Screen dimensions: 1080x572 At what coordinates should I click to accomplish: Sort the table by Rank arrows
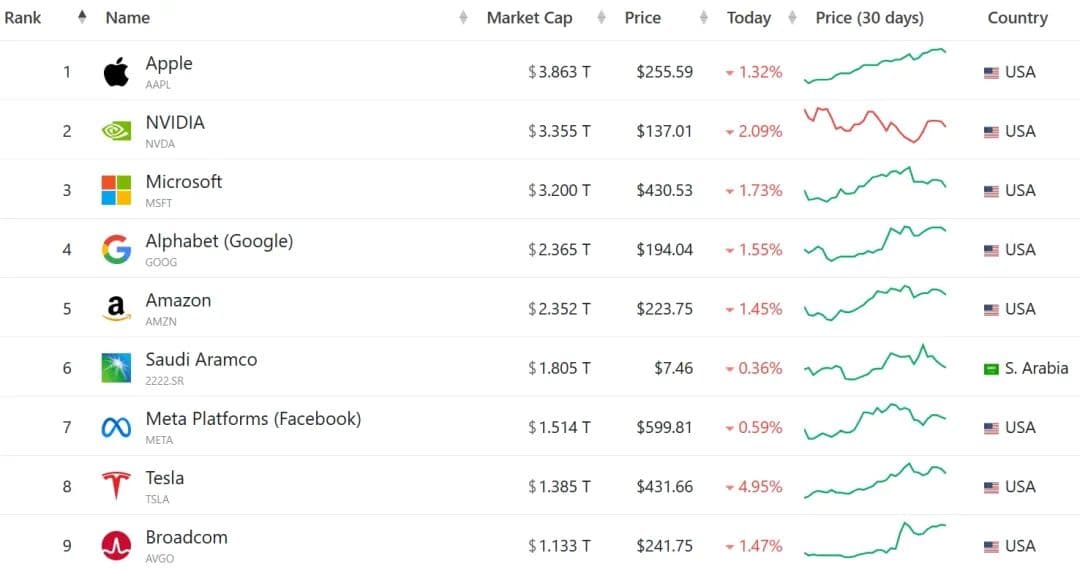click(x=82, y=17)
